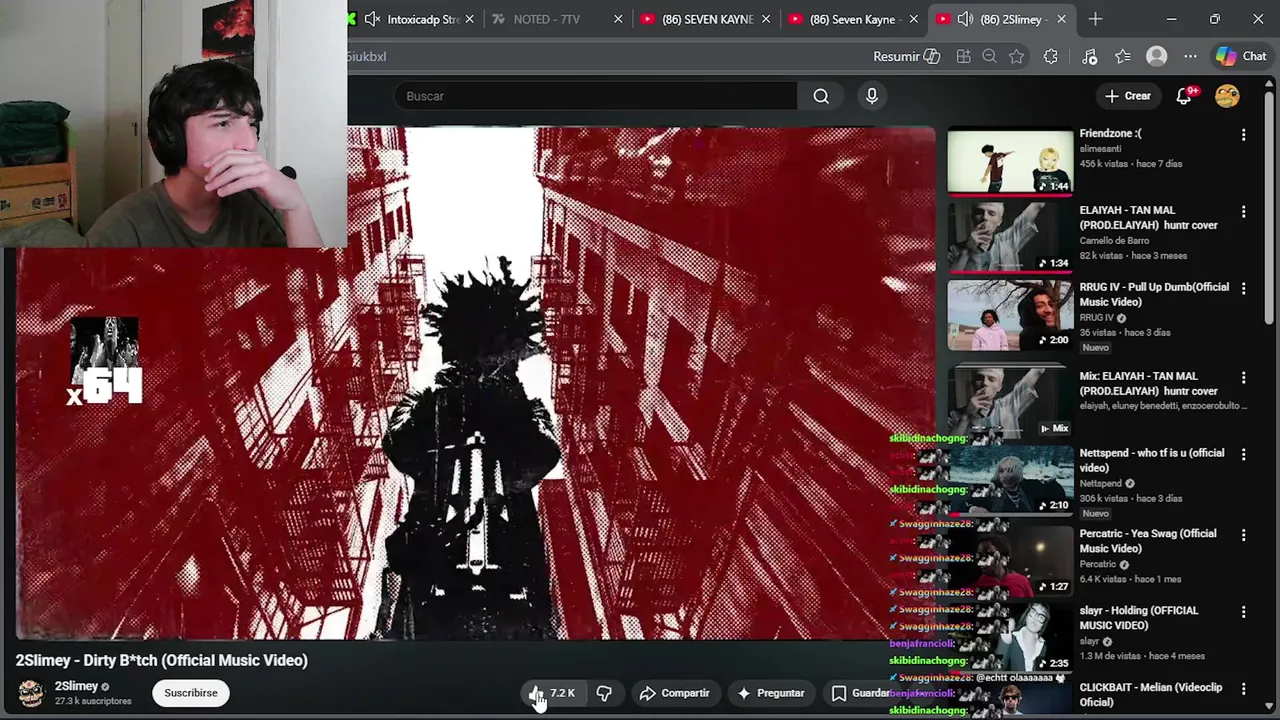
Task: Open the RRUG IV 2:00 video thumbnail
Action: point(1010,315)
